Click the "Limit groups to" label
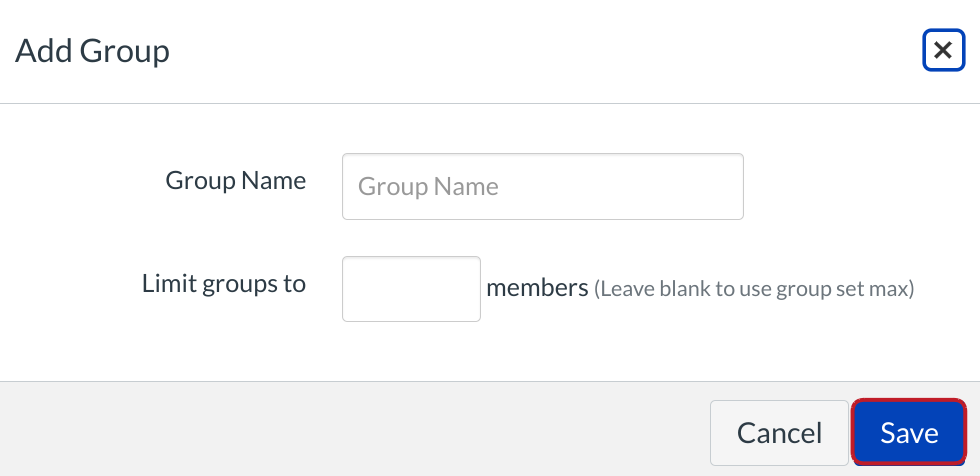Screen dimensions: 980x476 pyautogui.click(x=224, y=283)
